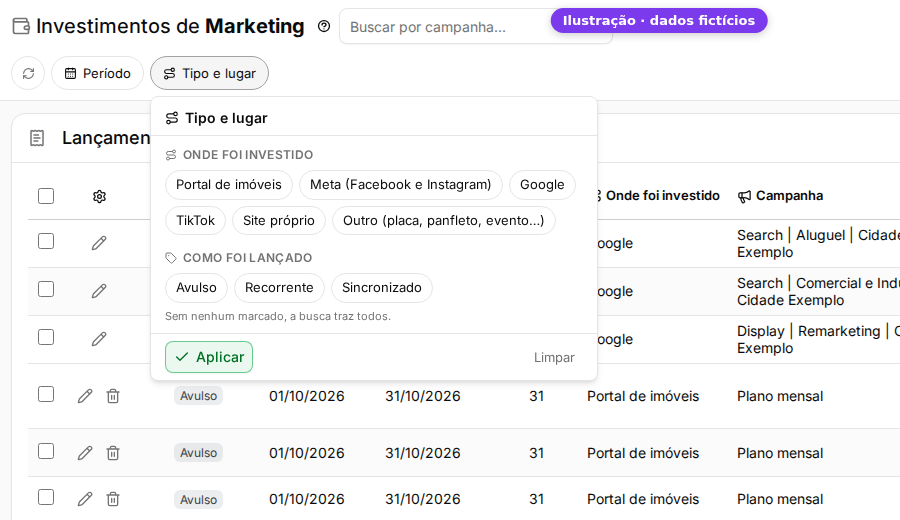This screenshot has height=520, width=900.
Task: Open the table settings gear icon
Action: click(99, 197)
